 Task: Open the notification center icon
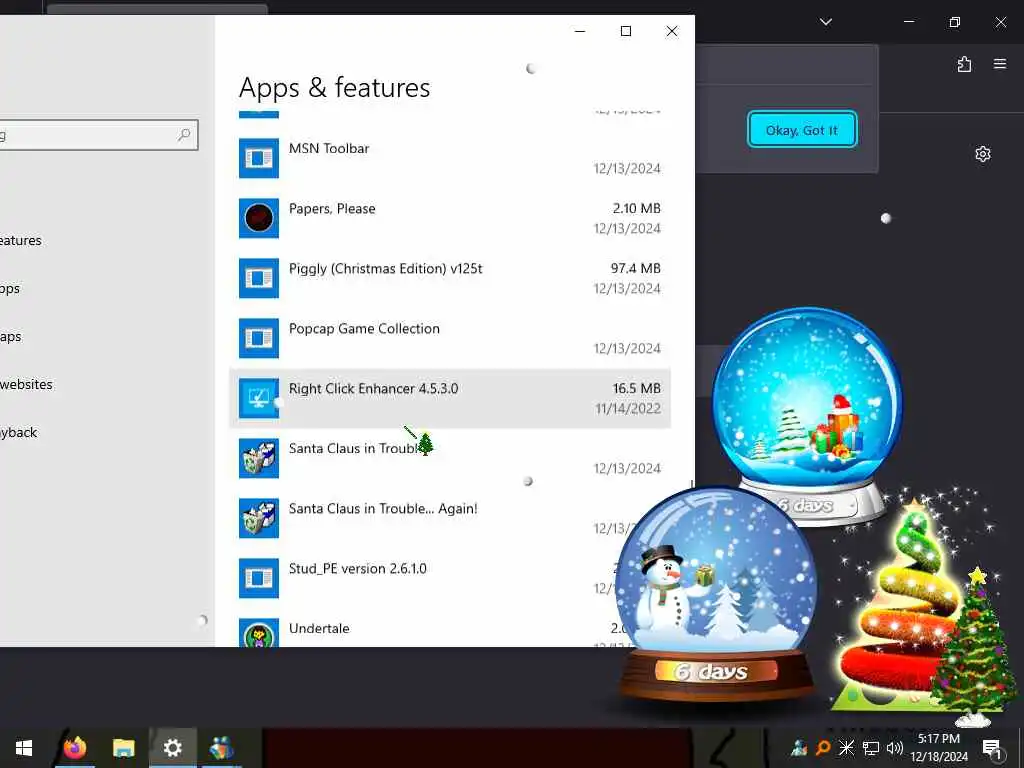[x=992, y=749]
